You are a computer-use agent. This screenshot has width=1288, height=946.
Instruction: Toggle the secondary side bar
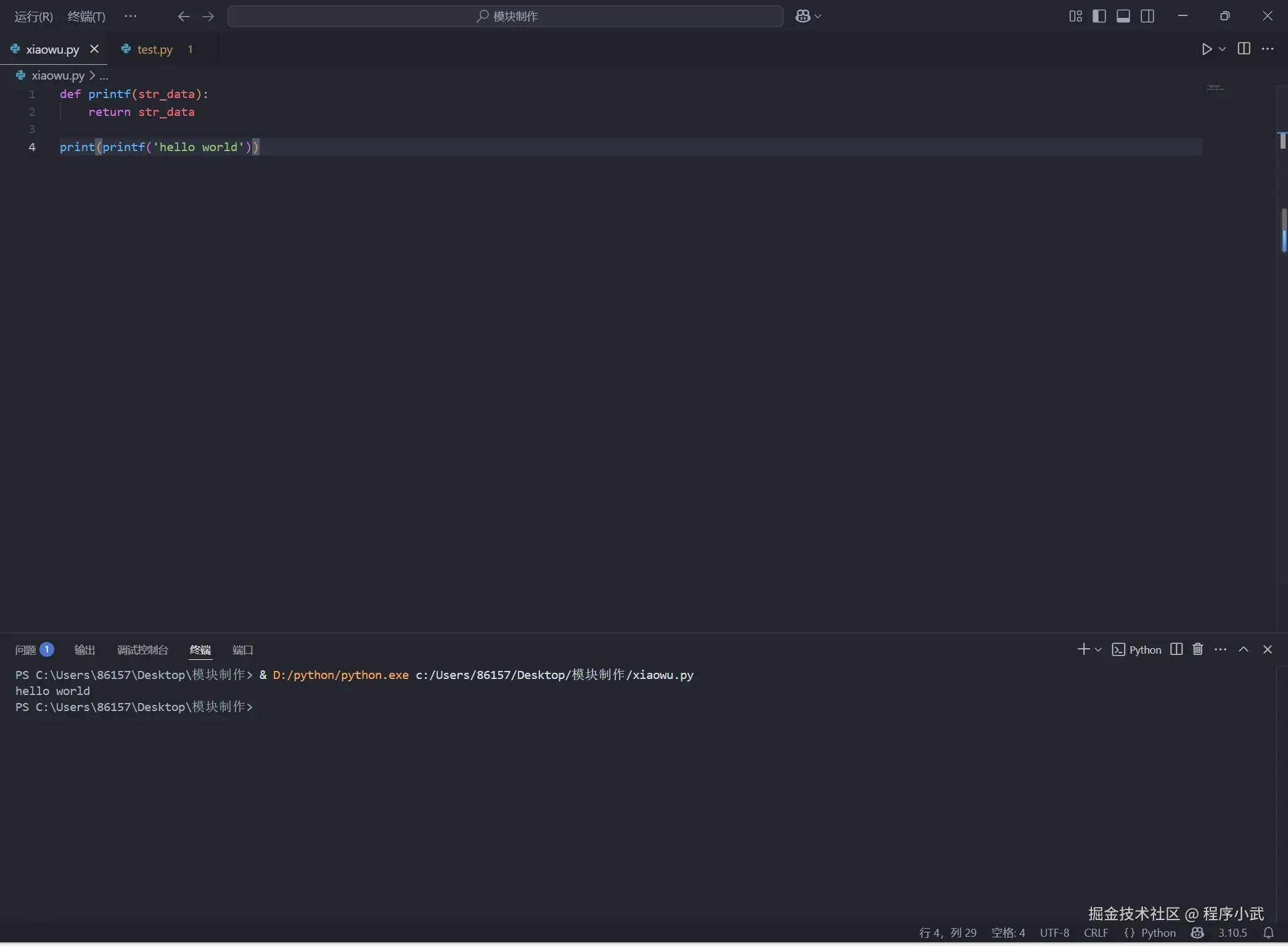click(1147, 17)
